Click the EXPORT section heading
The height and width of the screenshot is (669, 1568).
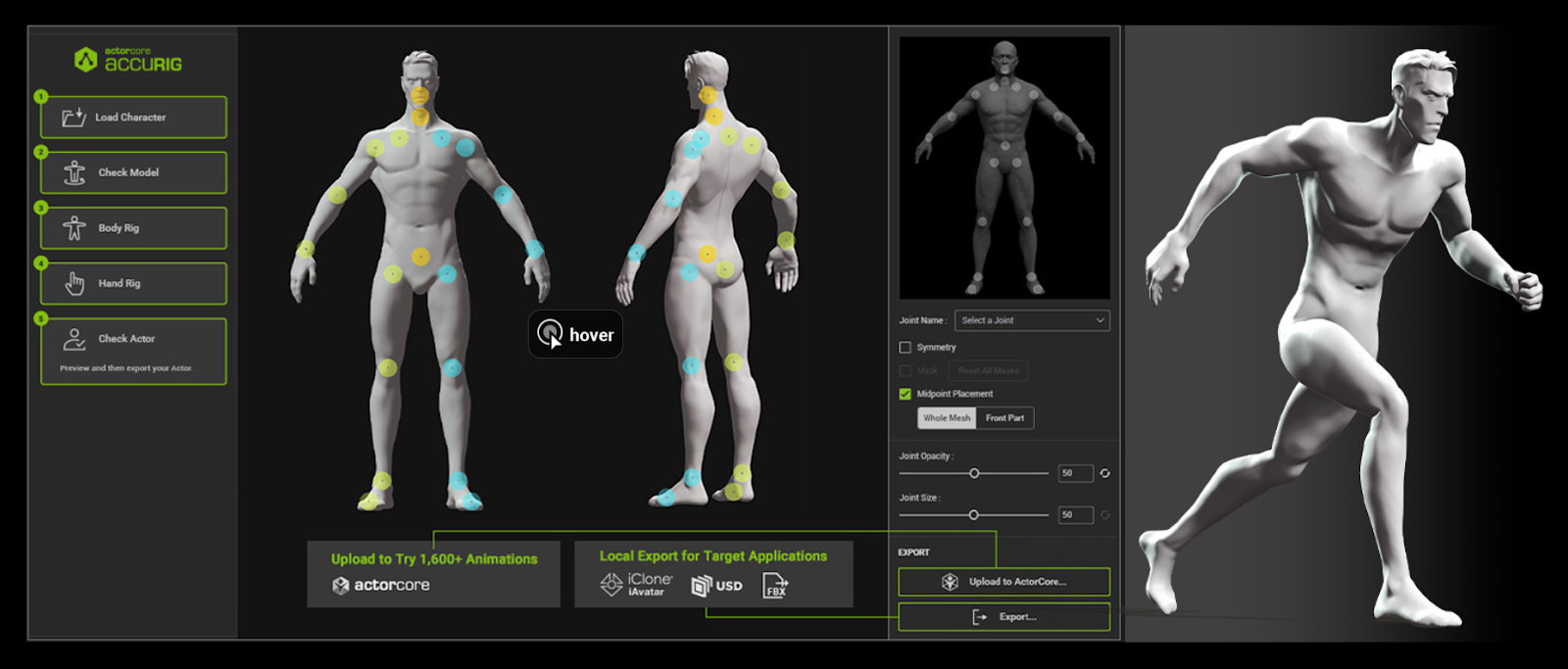(x=913, y=552)
